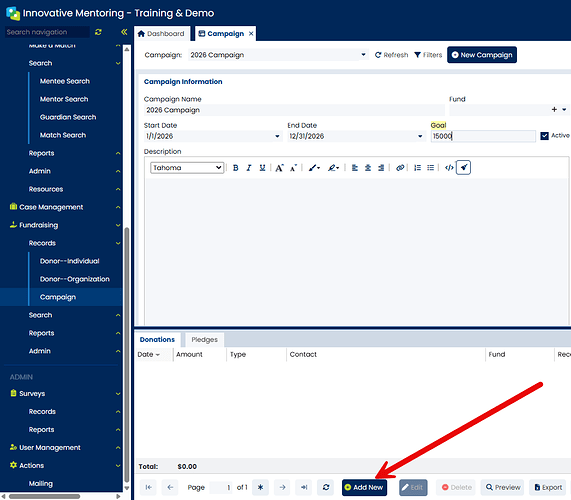Click the Bold formatting icon

[x=236, y=168]
